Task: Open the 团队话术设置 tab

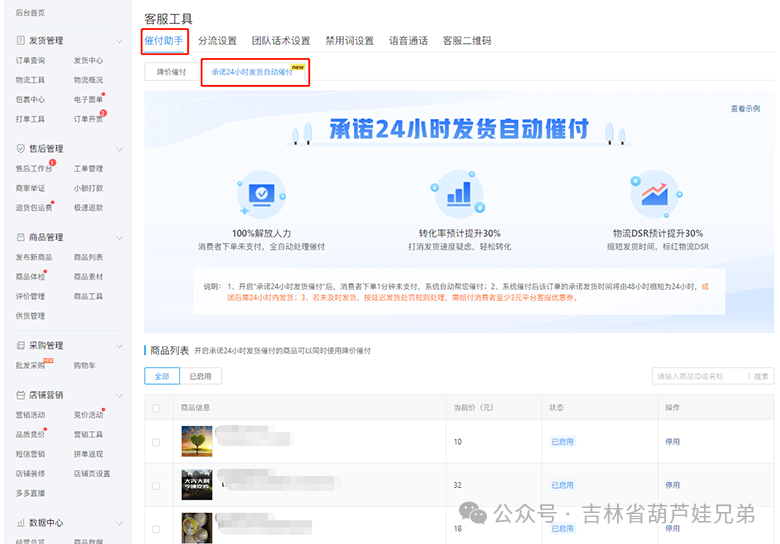Action: (281, 41)
